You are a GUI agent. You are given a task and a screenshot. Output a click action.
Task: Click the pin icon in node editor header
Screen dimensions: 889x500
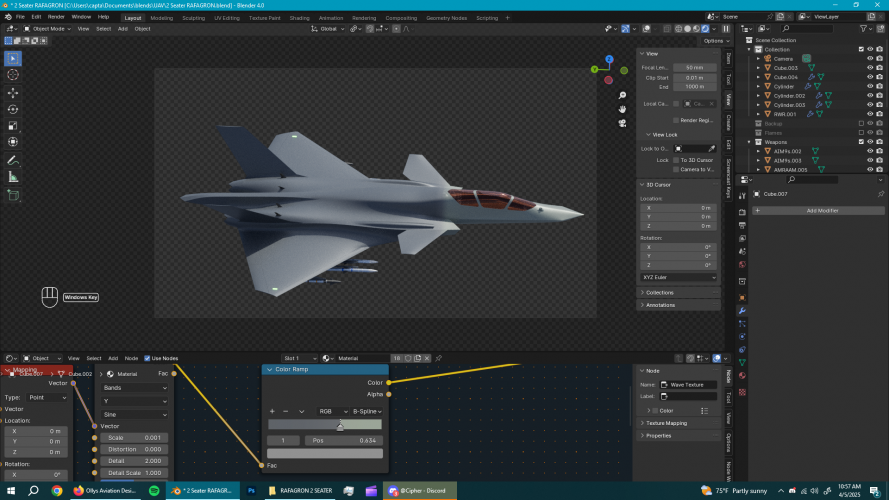438,358
